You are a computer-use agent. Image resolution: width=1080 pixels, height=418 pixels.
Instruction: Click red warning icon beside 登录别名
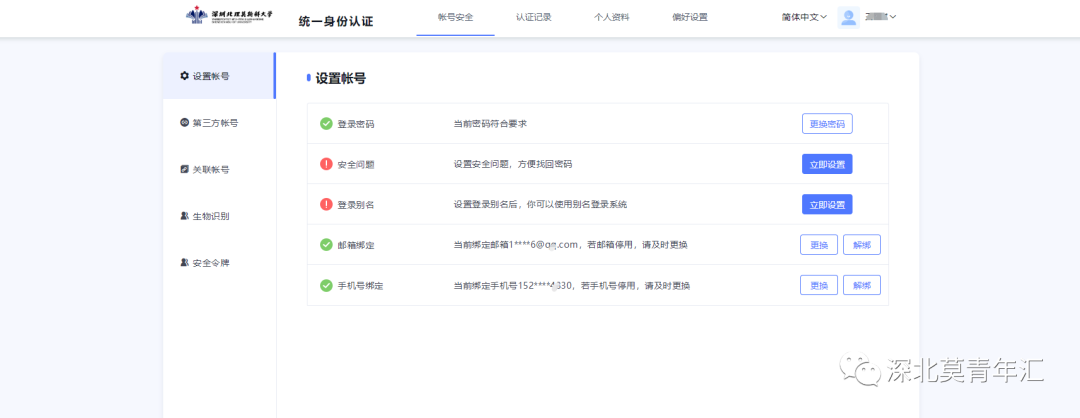coord(326,204)
